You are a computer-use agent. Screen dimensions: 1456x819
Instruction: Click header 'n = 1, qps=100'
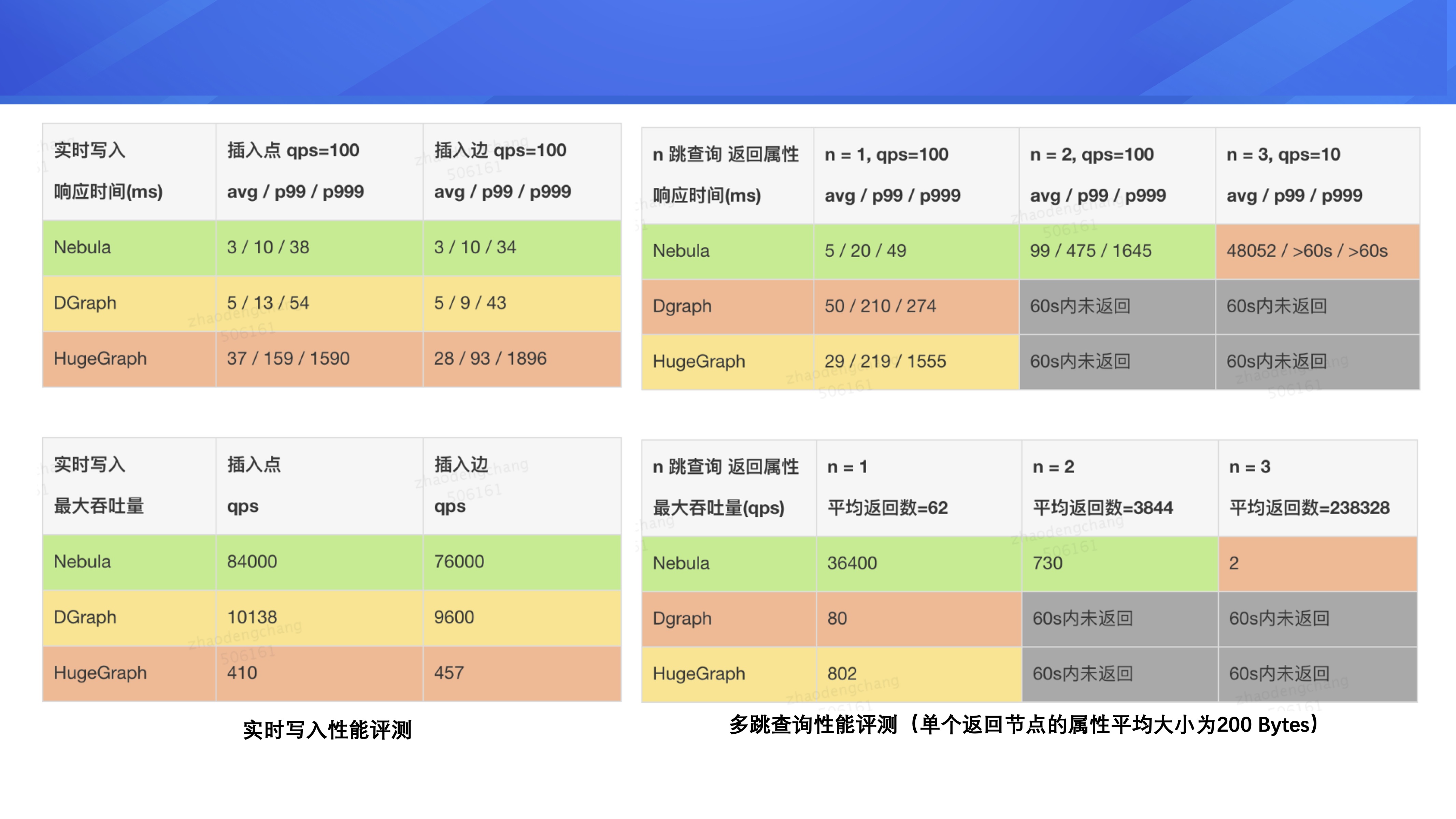(886, 154)
